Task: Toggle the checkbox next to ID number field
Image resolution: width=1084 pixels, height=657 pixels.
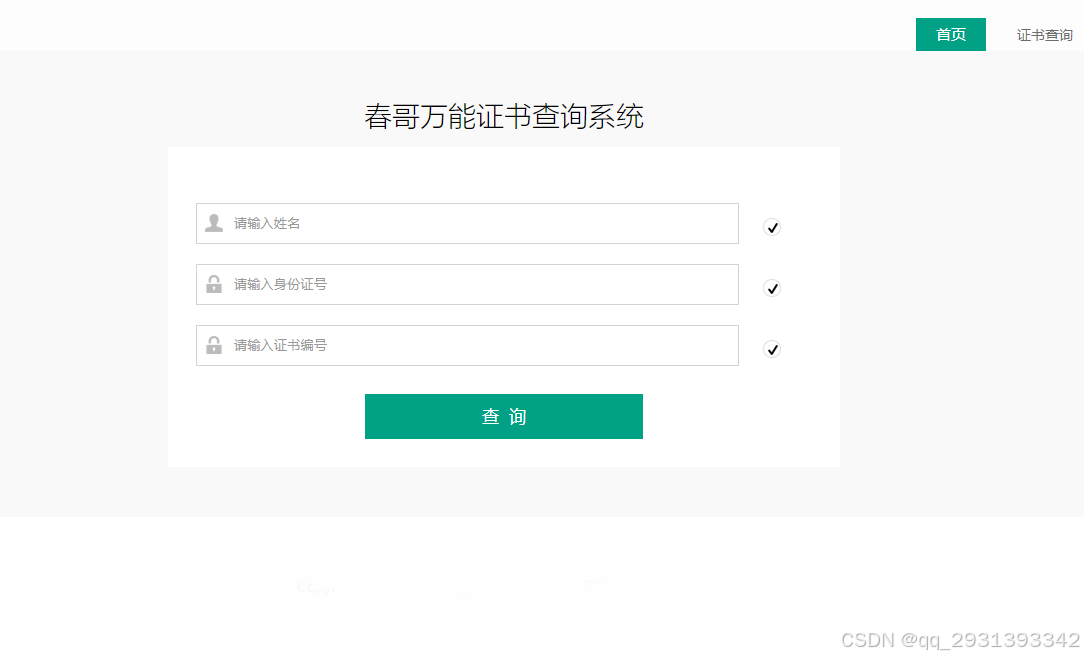Action: (772, 289)
